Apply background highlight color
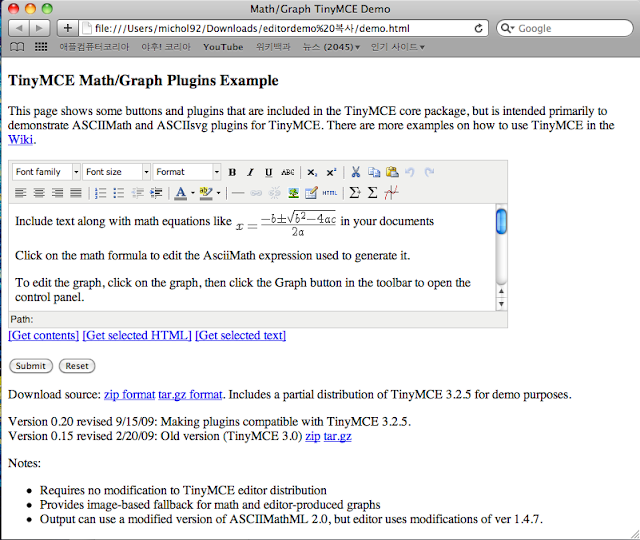The height and width of the screenshot is (540, 640). click(206, 193)
